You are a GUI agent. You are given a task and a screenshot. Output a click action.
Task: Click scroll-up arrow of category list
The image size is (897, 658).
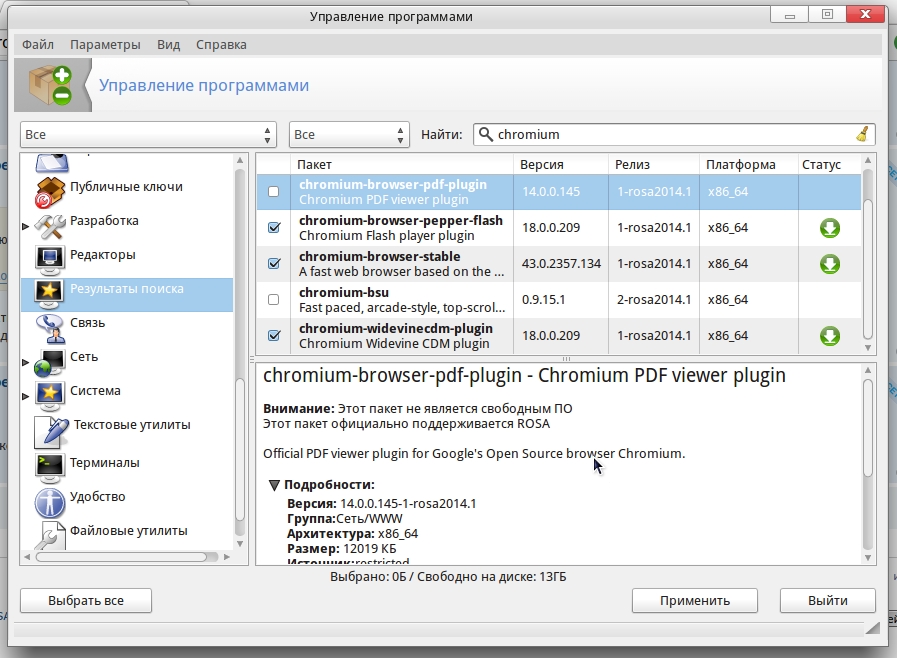240,160
